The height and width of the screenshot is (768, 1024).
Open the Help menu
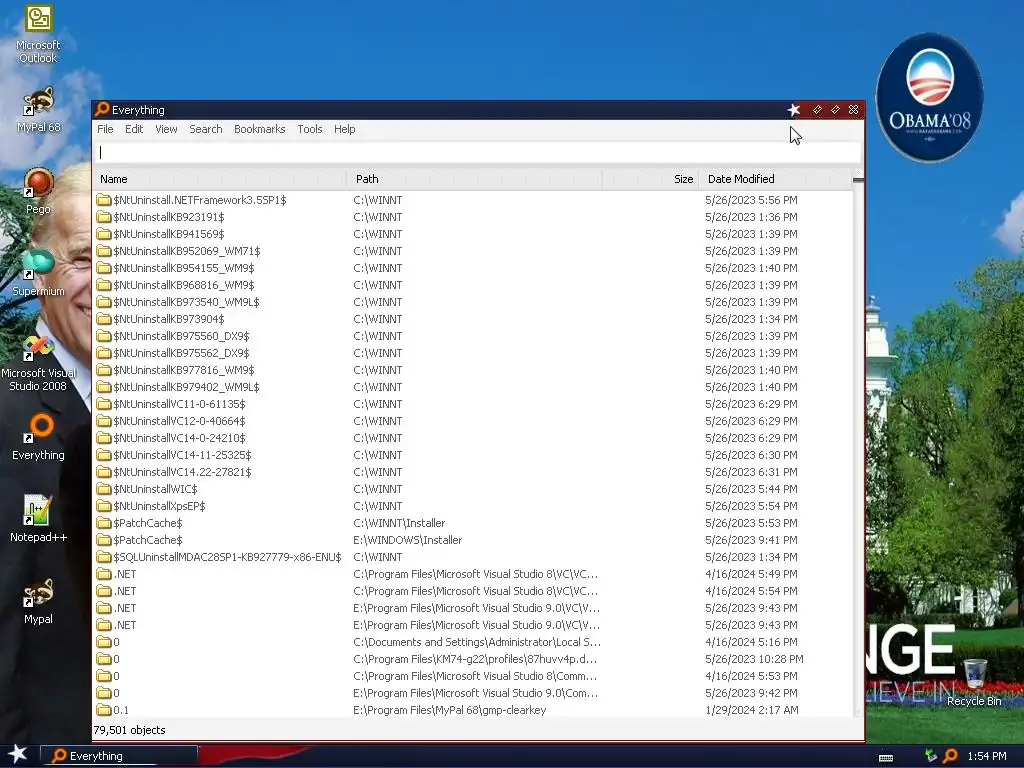[x=344, y=129]
